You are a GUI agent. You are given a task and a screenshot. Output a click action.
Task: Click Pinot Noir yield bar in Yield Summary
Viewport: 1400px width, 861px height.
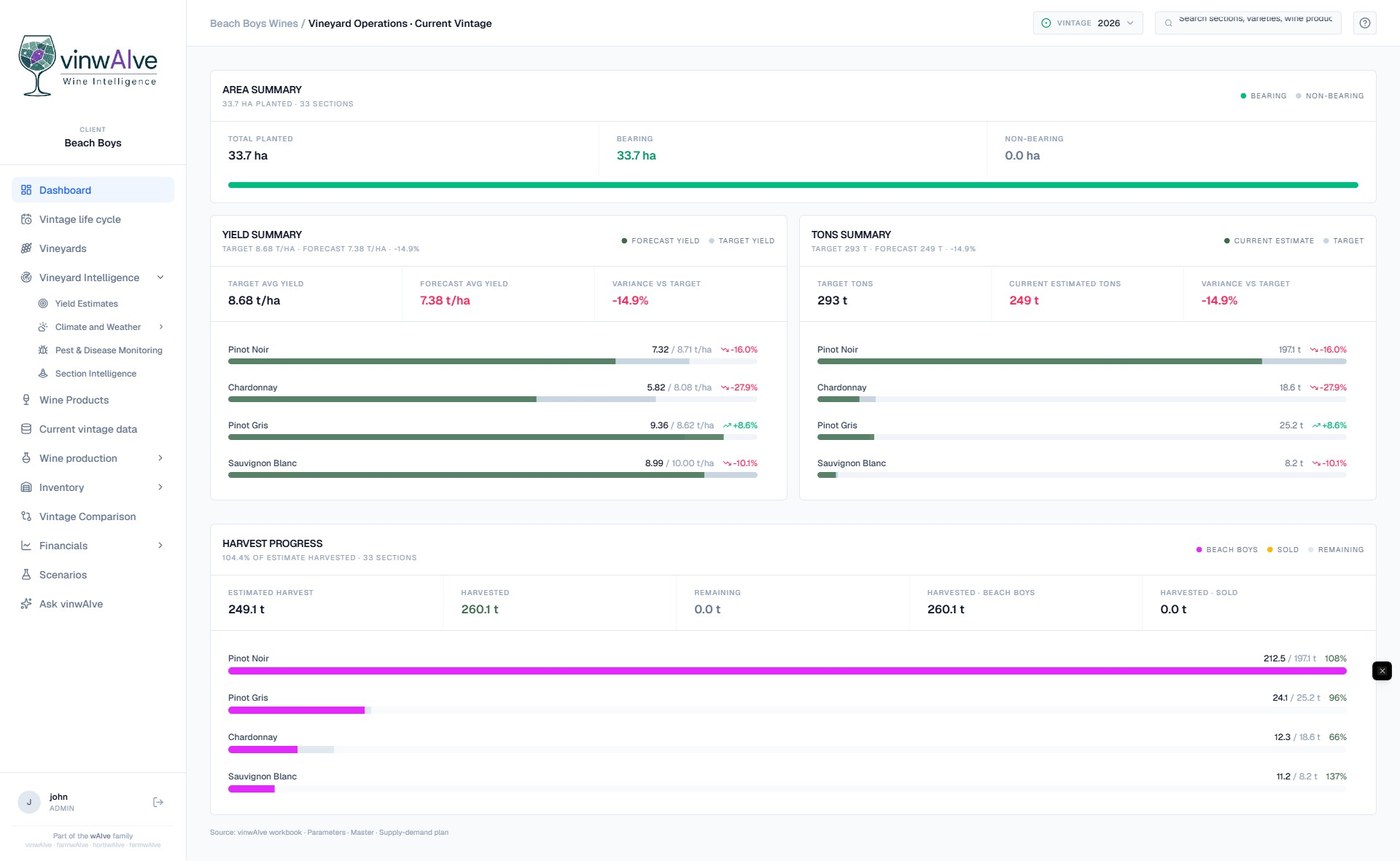pyautogui.click(x=492, y=361)
